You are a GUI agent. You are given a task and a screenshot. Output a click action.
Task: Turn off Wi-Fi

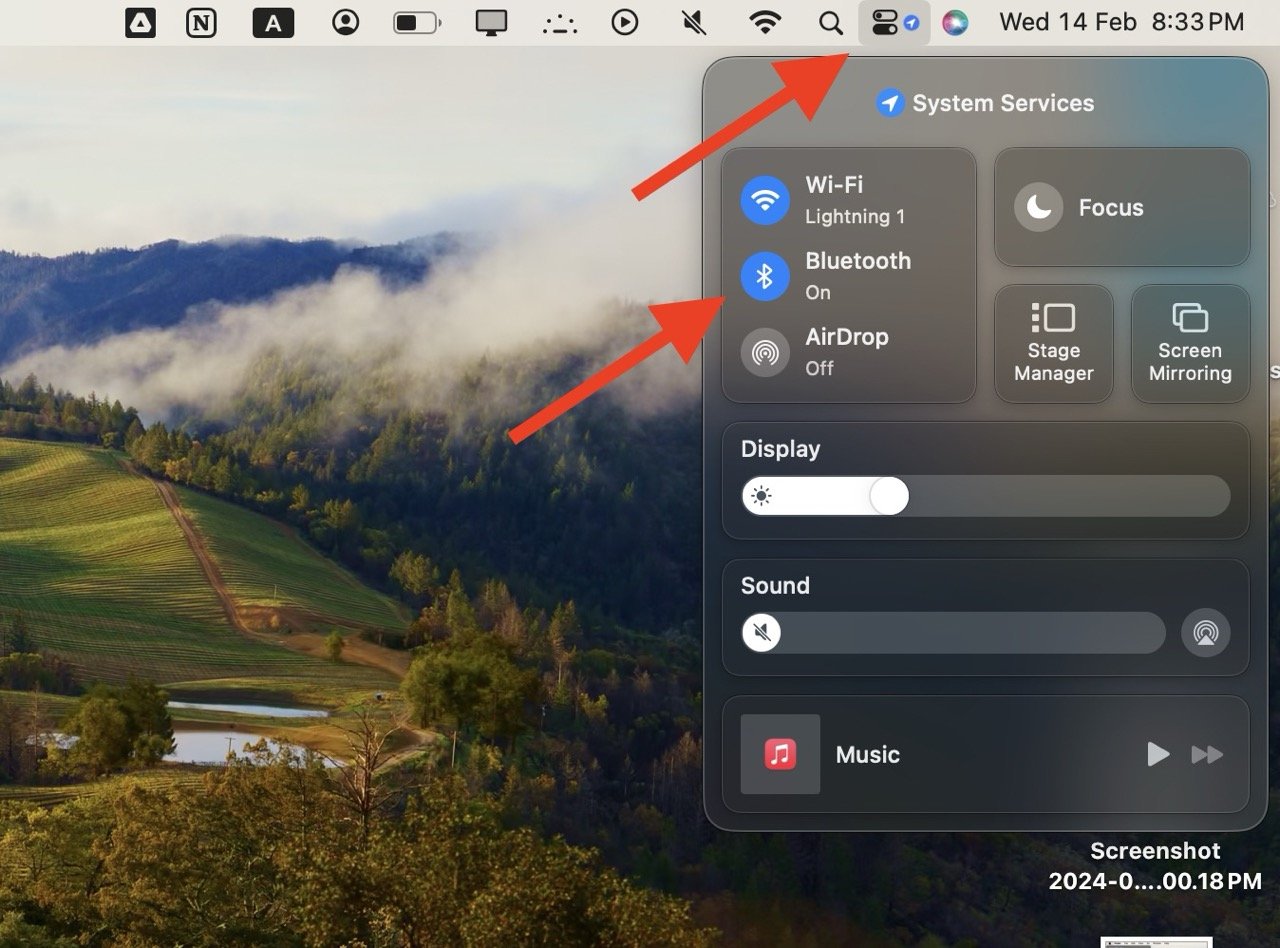point(764,199)
